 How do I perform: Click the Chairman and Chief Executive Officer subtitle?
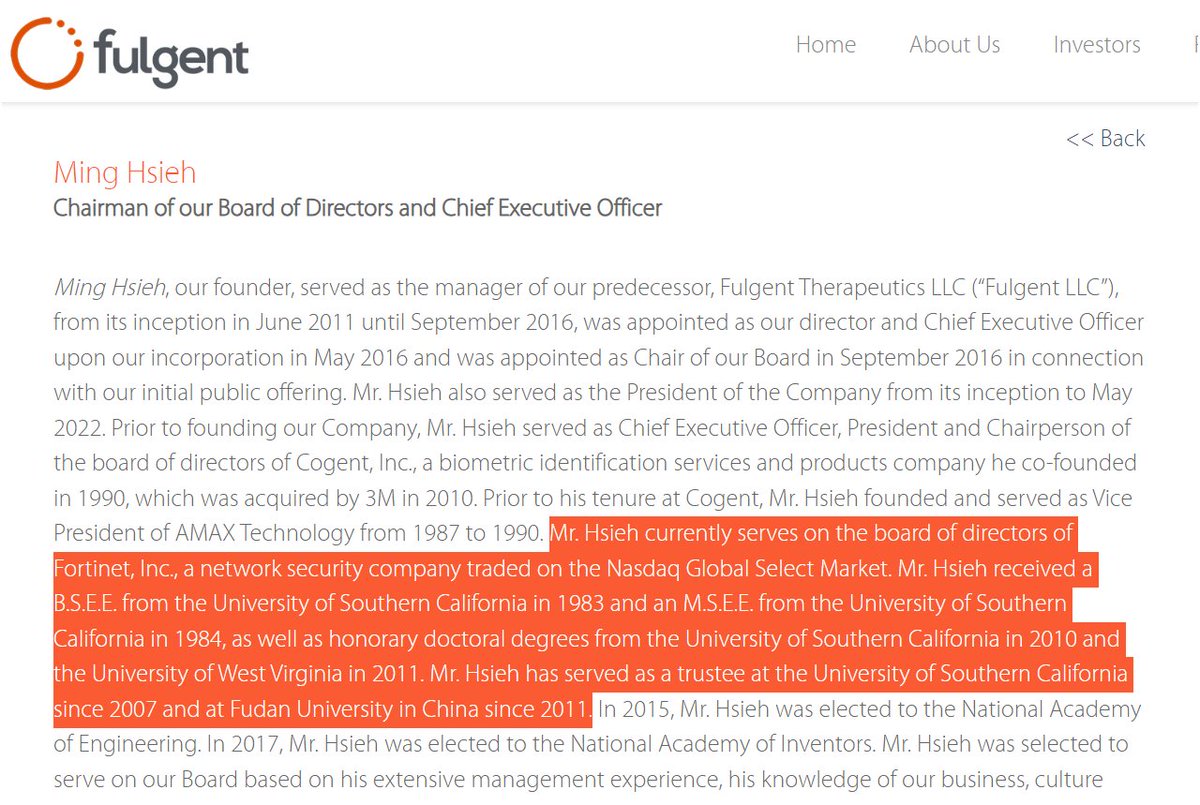click(357, 209)
